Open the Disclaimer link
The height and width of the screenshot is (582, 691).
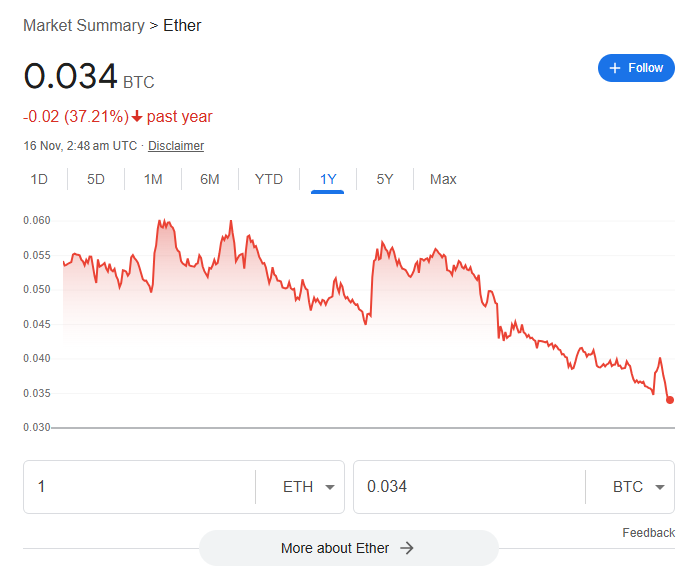[x=176, y=146]
